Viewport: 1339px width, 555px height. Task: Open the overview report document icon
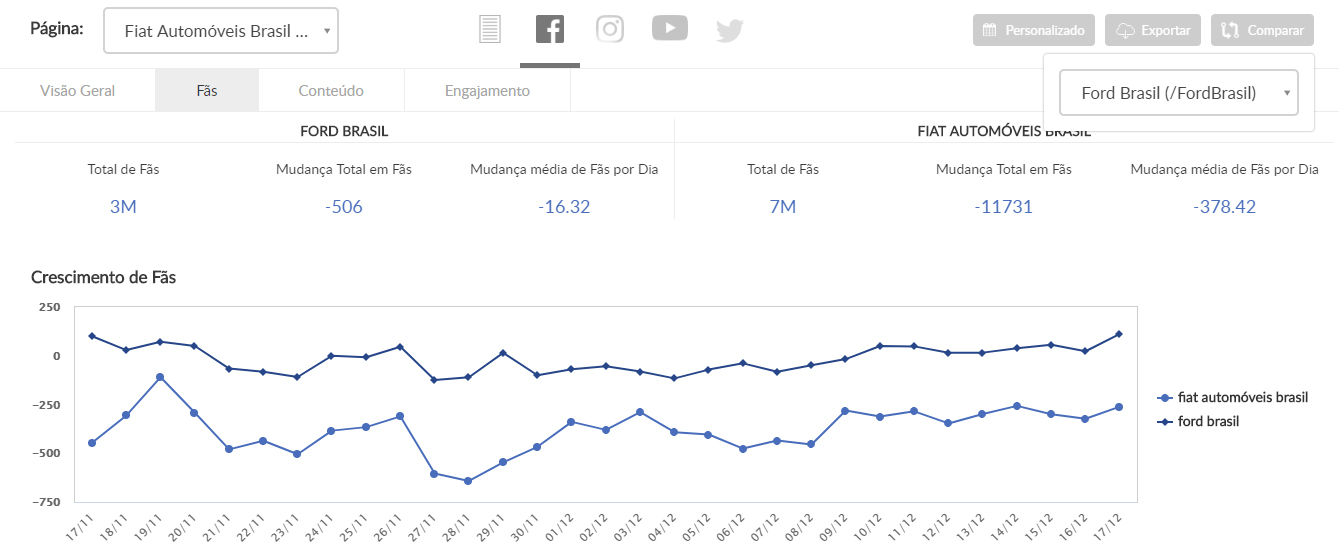(x=489, y=30)
